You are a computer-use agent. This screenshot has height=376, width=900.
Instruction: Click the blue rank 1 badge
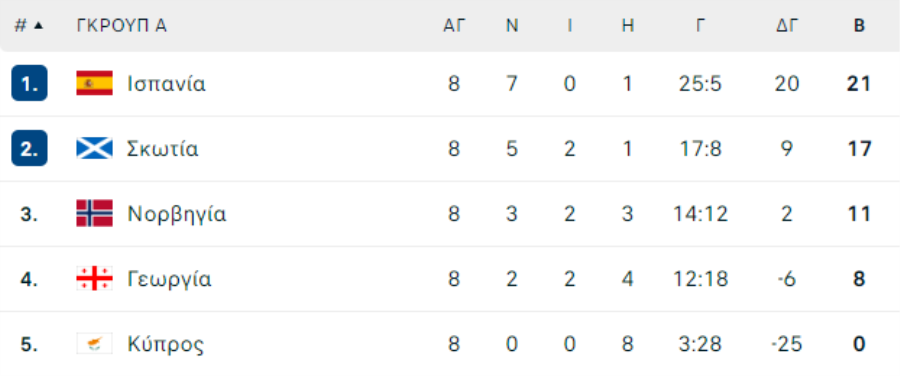point(29,83)
